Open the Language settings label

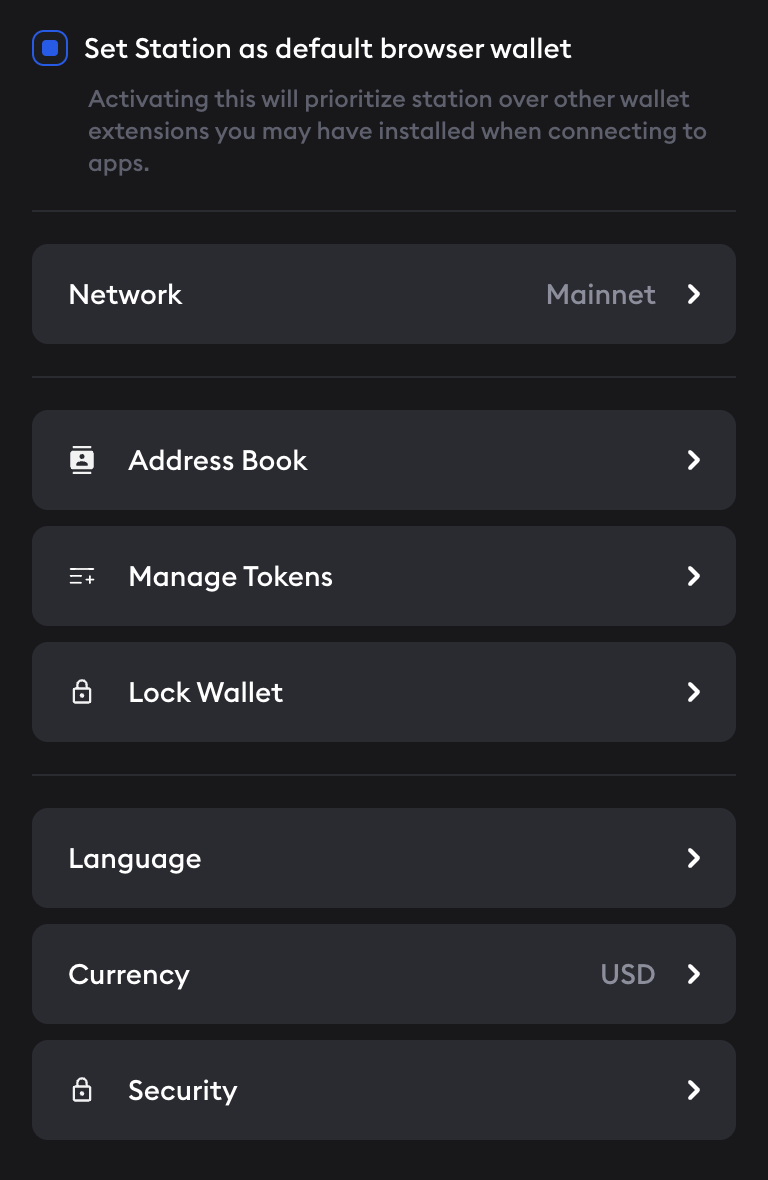(x=135, y=859)
